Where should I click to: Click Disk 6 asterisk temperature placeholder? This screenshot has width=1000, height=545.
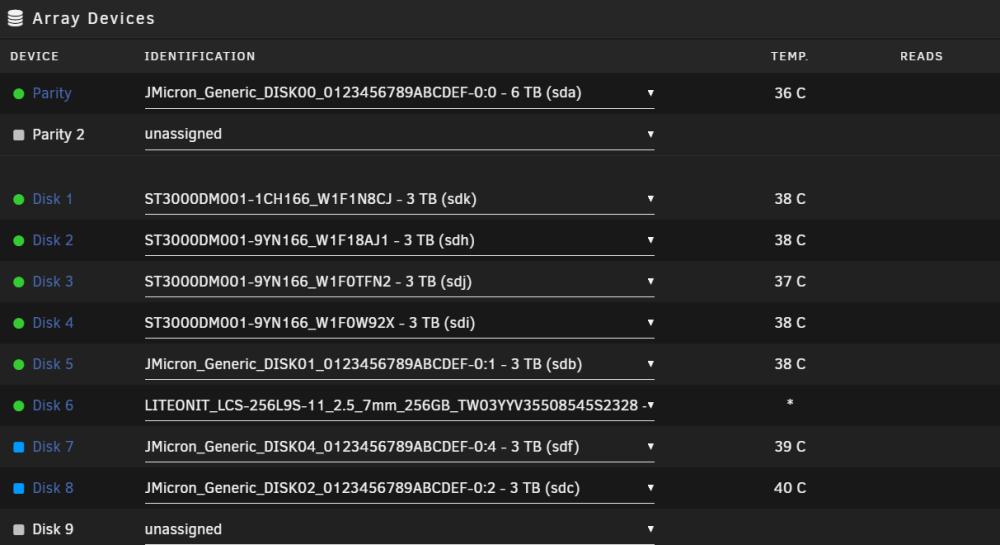[x=790, y=402]
